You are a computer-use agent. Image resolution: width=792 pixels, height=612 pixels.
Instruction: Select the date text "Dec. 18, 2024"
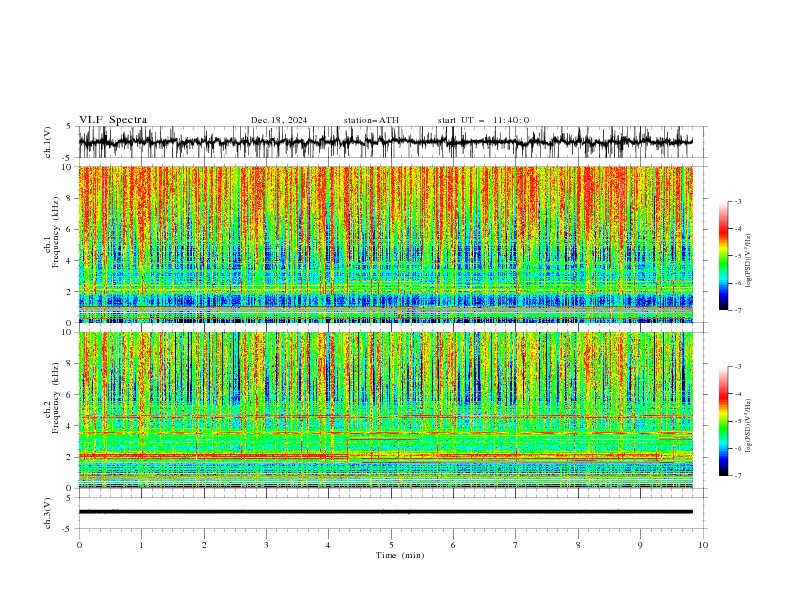pos(279,120)
